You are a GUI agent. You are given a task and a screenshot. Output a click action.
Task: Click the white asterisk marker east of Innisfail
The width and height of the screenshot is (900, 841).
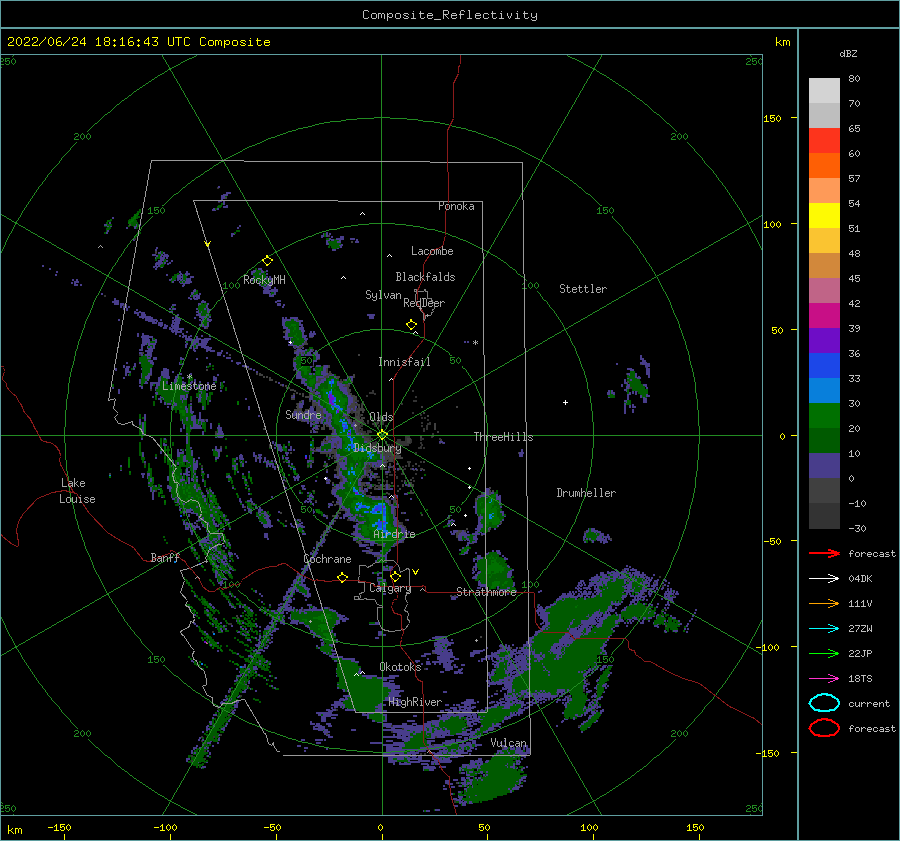[475, 343]
